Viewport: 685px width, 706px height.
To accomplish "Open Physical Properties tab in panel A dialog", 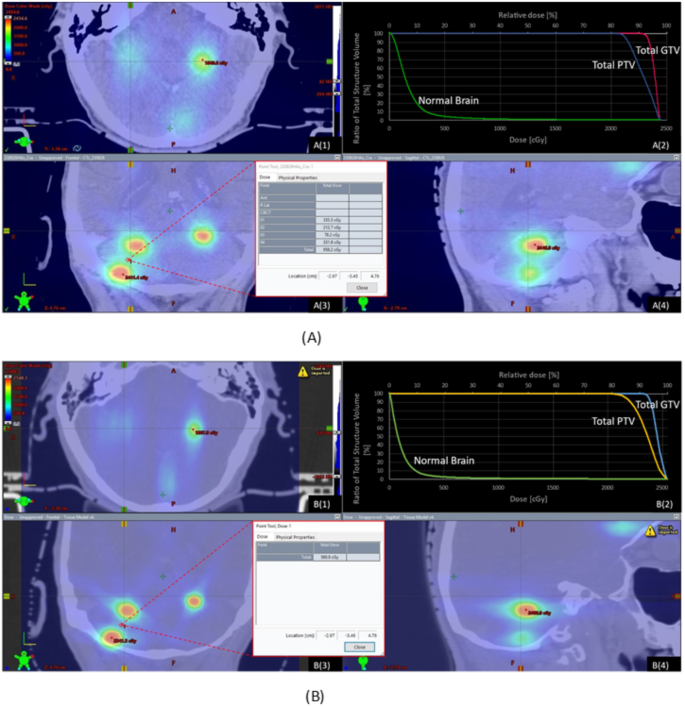I will (x=298, y=178).
